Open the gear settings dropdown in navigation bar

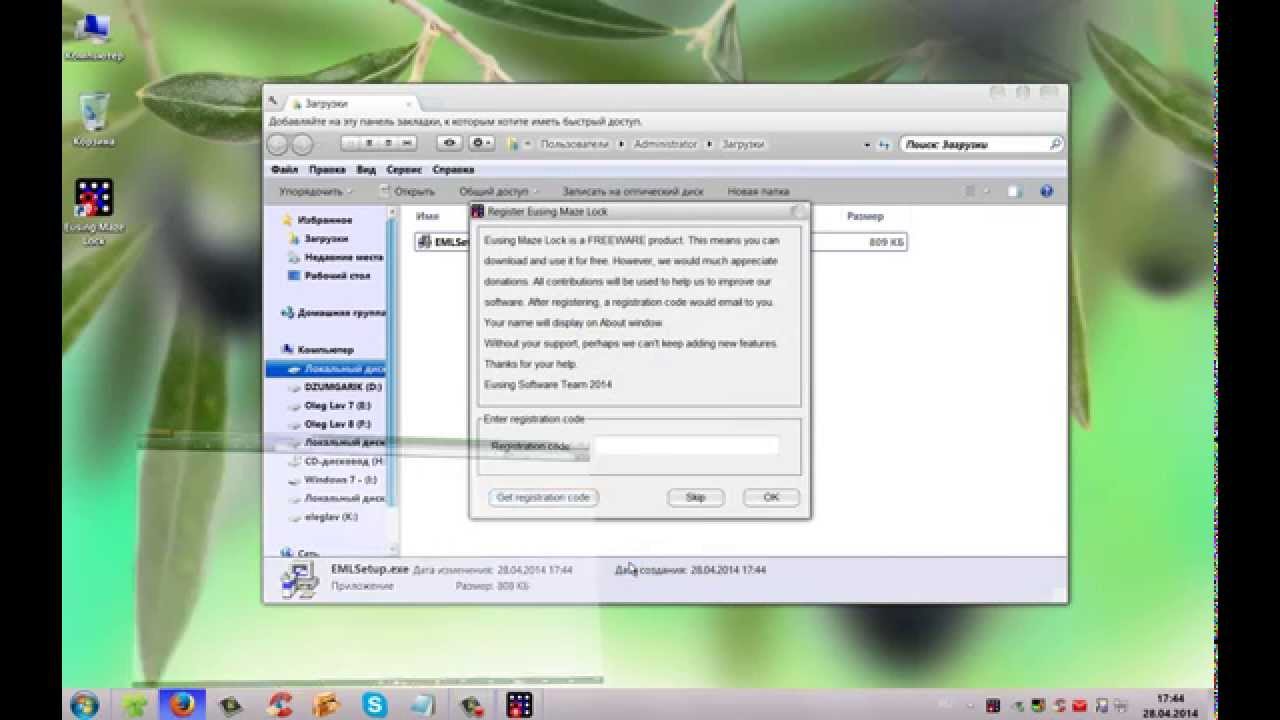coord(482,143)
